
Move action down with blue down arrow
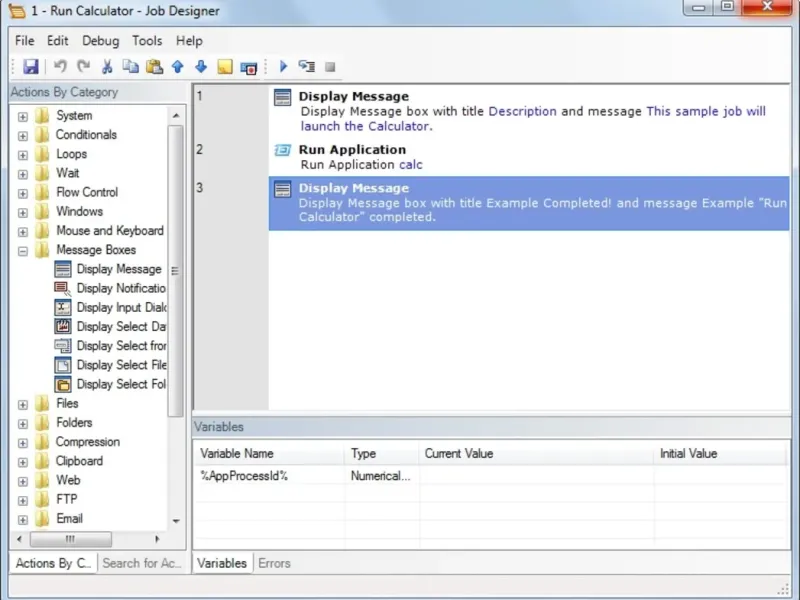coord(201,67)
